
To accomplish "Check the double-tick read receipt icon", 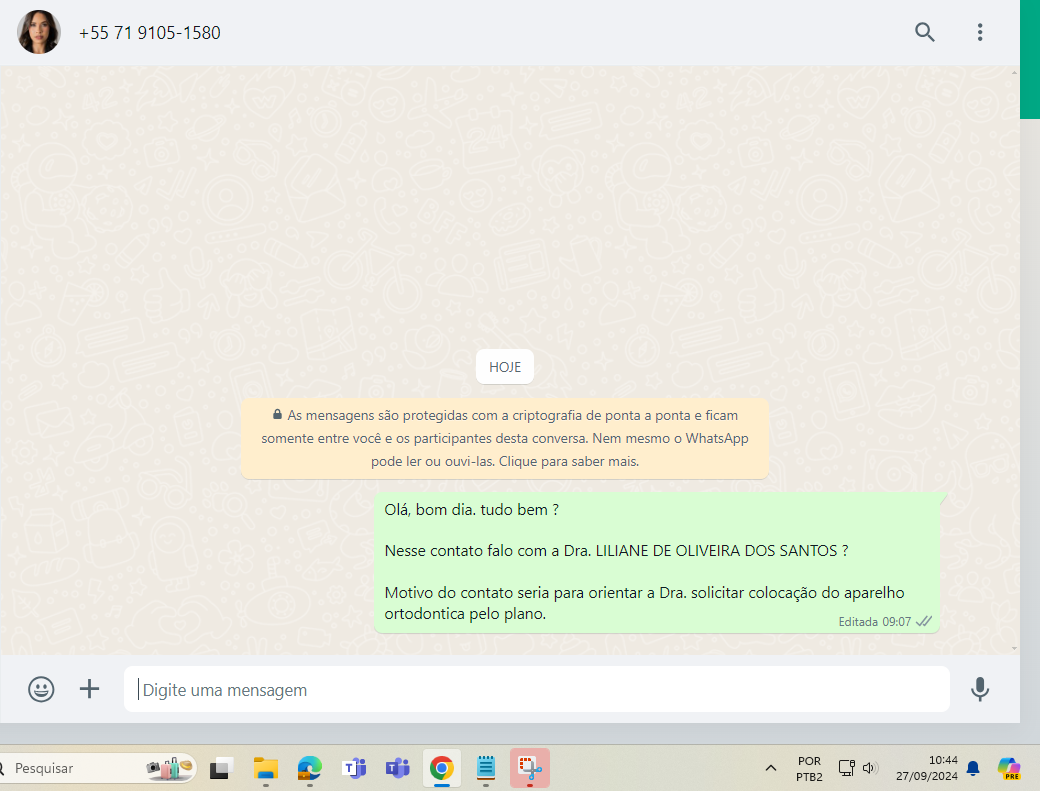I will click(924, 621).
